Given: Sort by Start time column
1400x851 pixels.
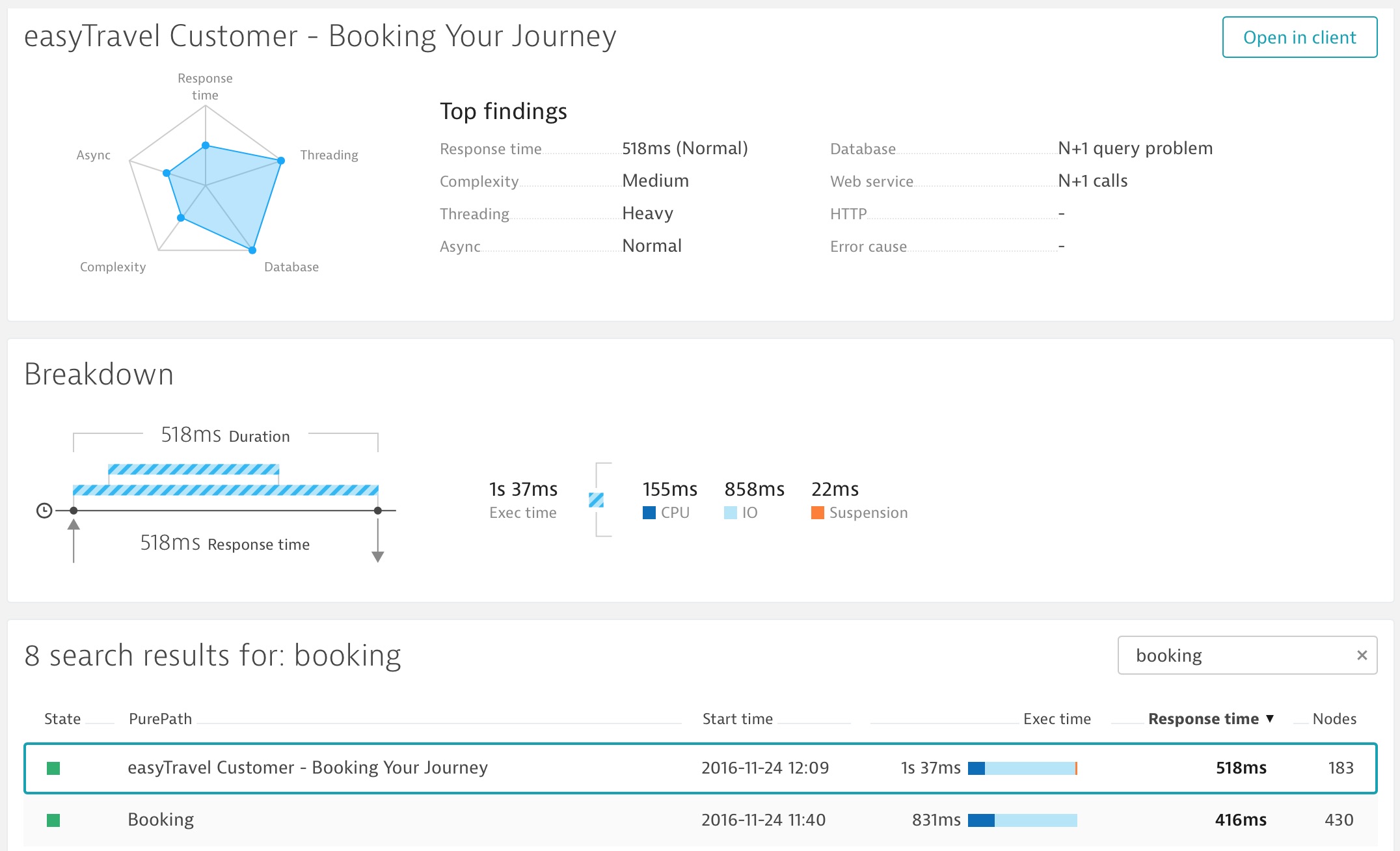Looking at the screenshot, I should [737, 719].
